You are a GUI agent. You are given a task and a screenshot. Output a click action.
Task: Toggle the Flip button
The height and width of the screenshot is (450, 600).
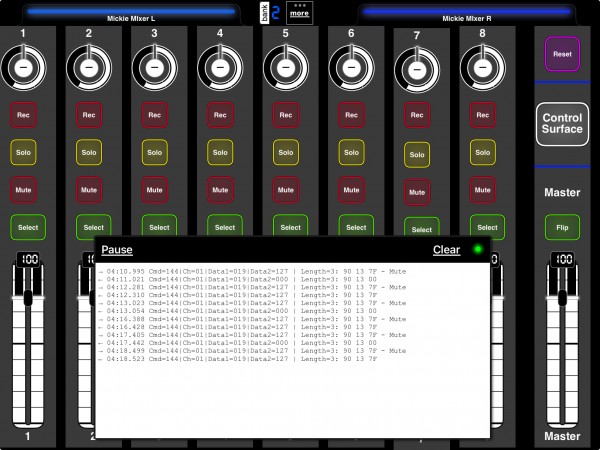click(x=562, y=227)
